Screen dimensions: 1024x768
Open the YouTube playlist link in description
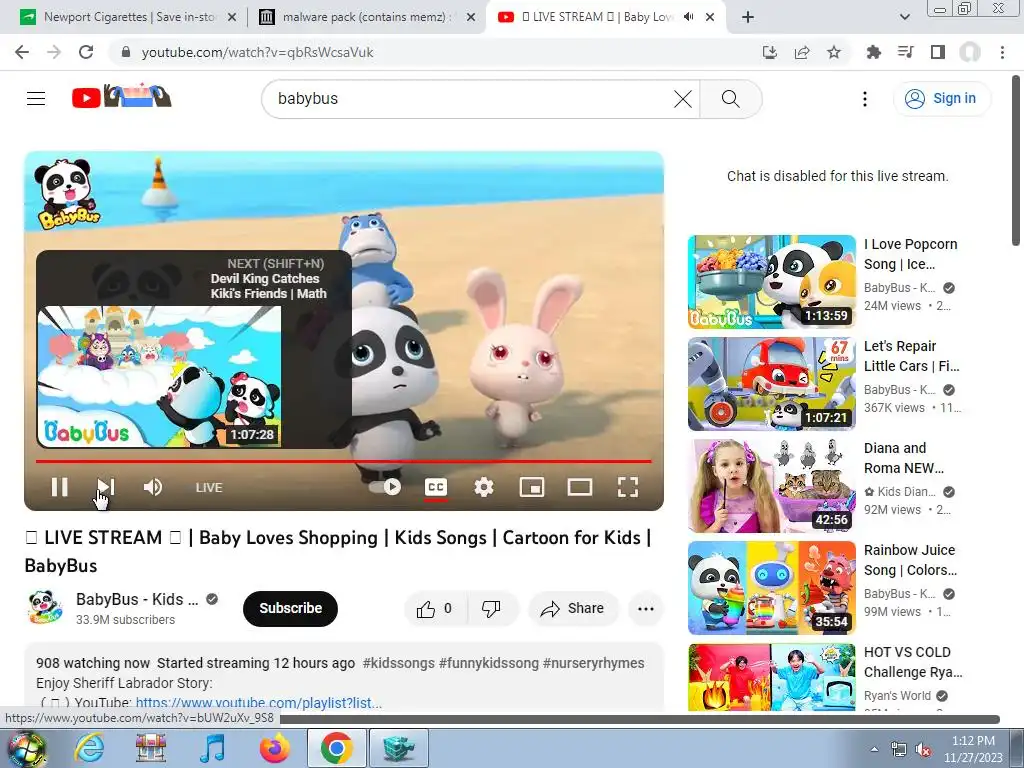point(259,703)
